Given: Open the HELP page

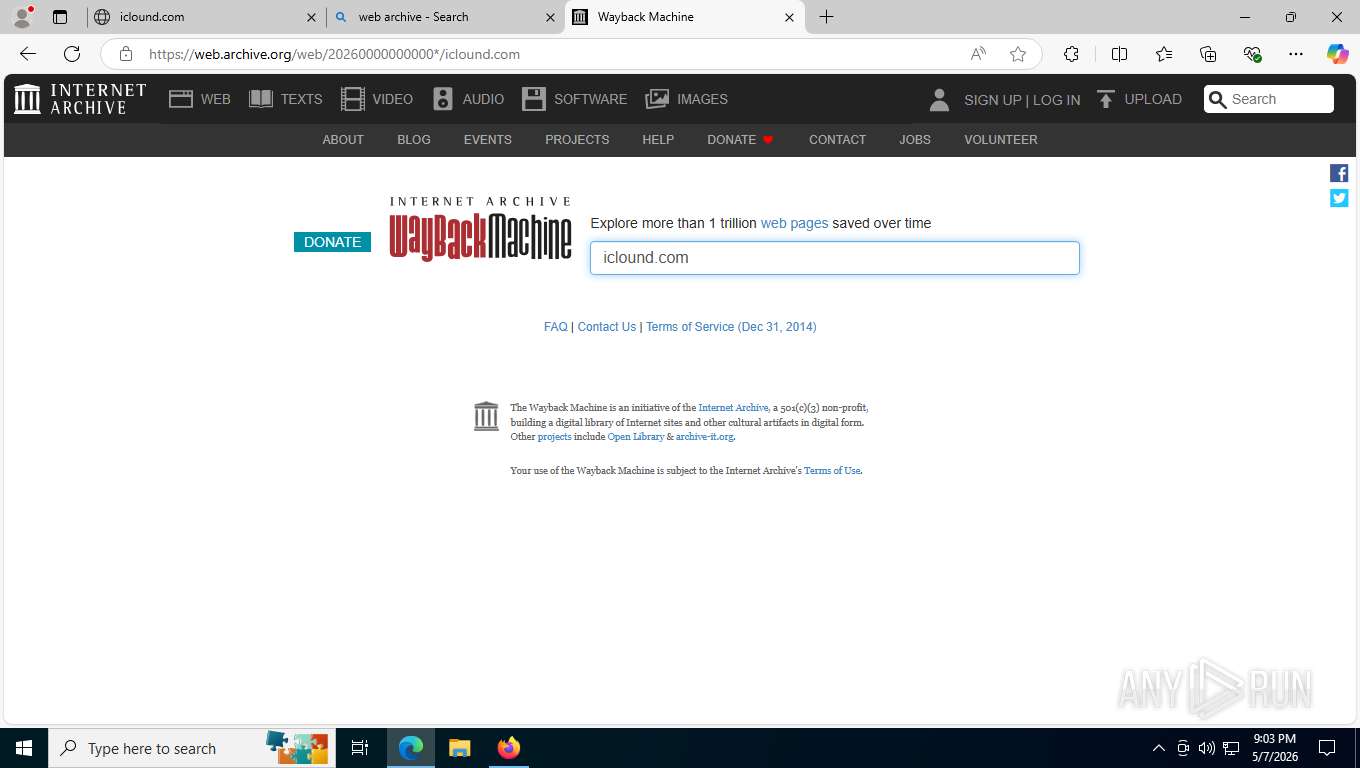Looking at the screenshot, I should 658,140.
